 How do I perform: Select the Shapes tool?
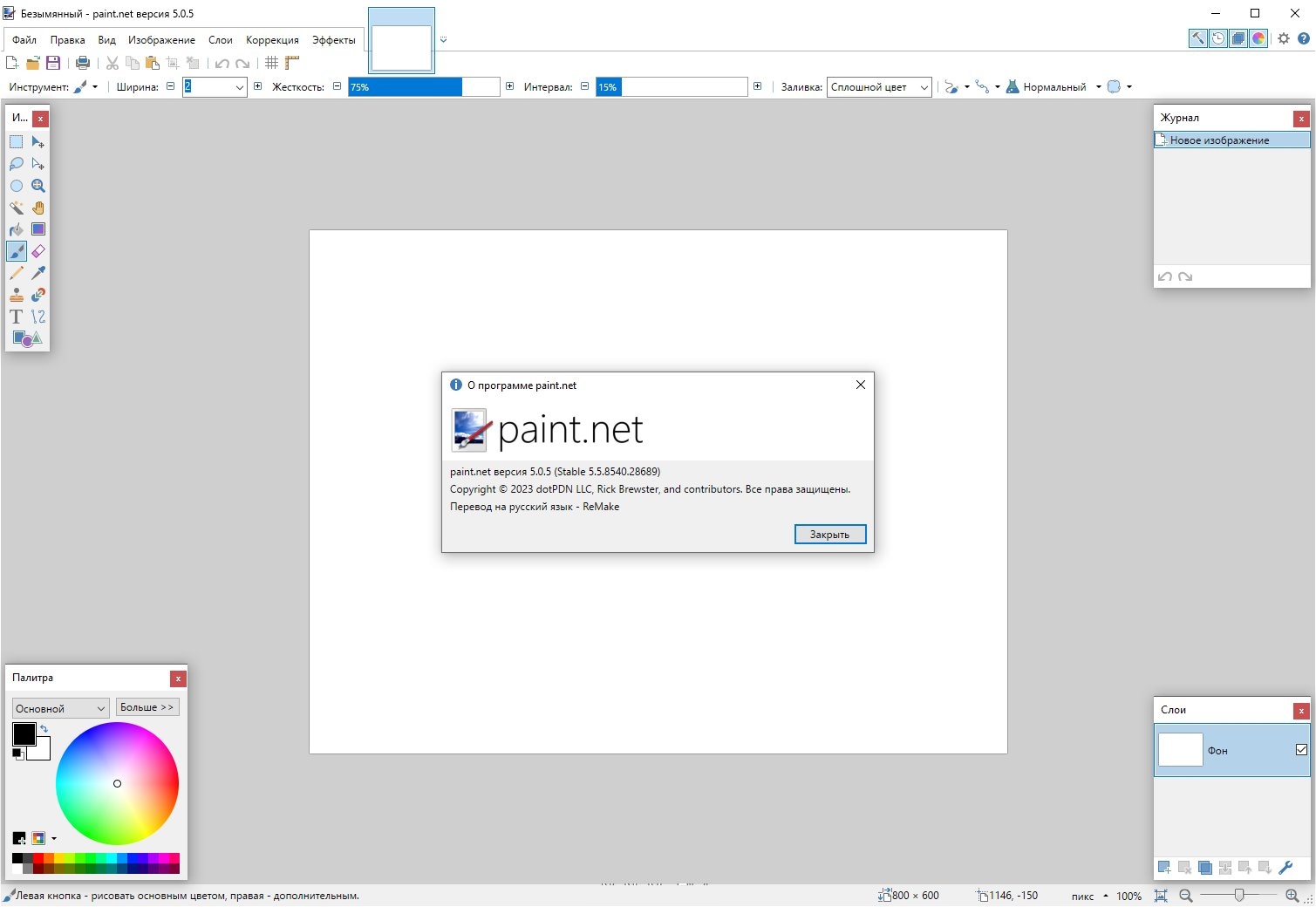(x=27, y=338)
